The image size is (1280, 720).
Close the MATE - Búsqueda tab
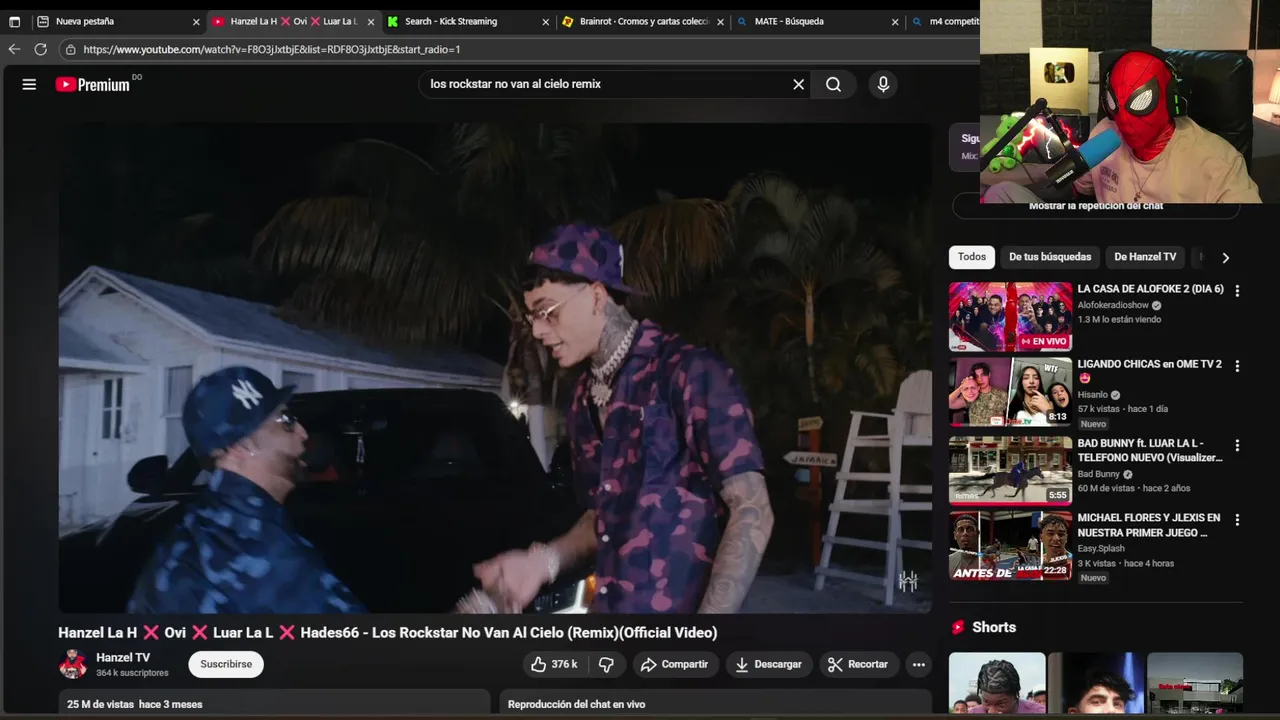895,21
